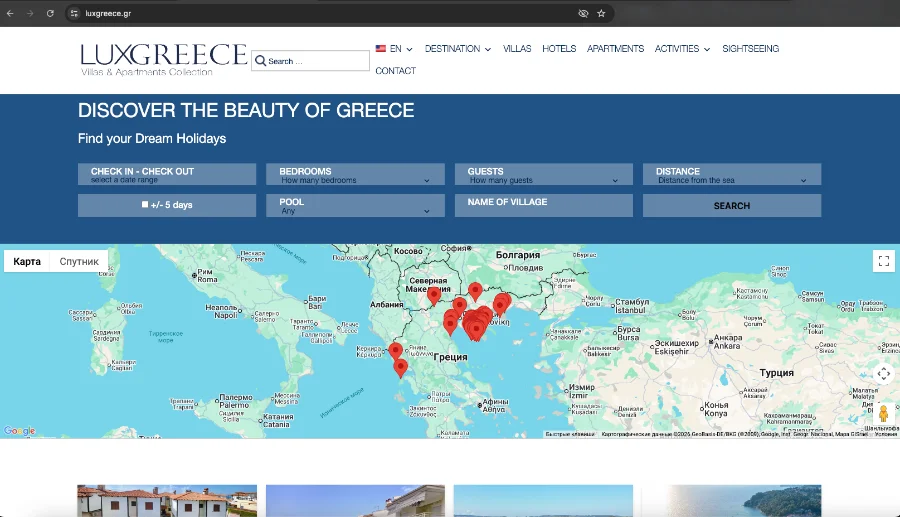Click the Google logo on map
This screenshot has width=900, height=517.
tap(19, 431)
